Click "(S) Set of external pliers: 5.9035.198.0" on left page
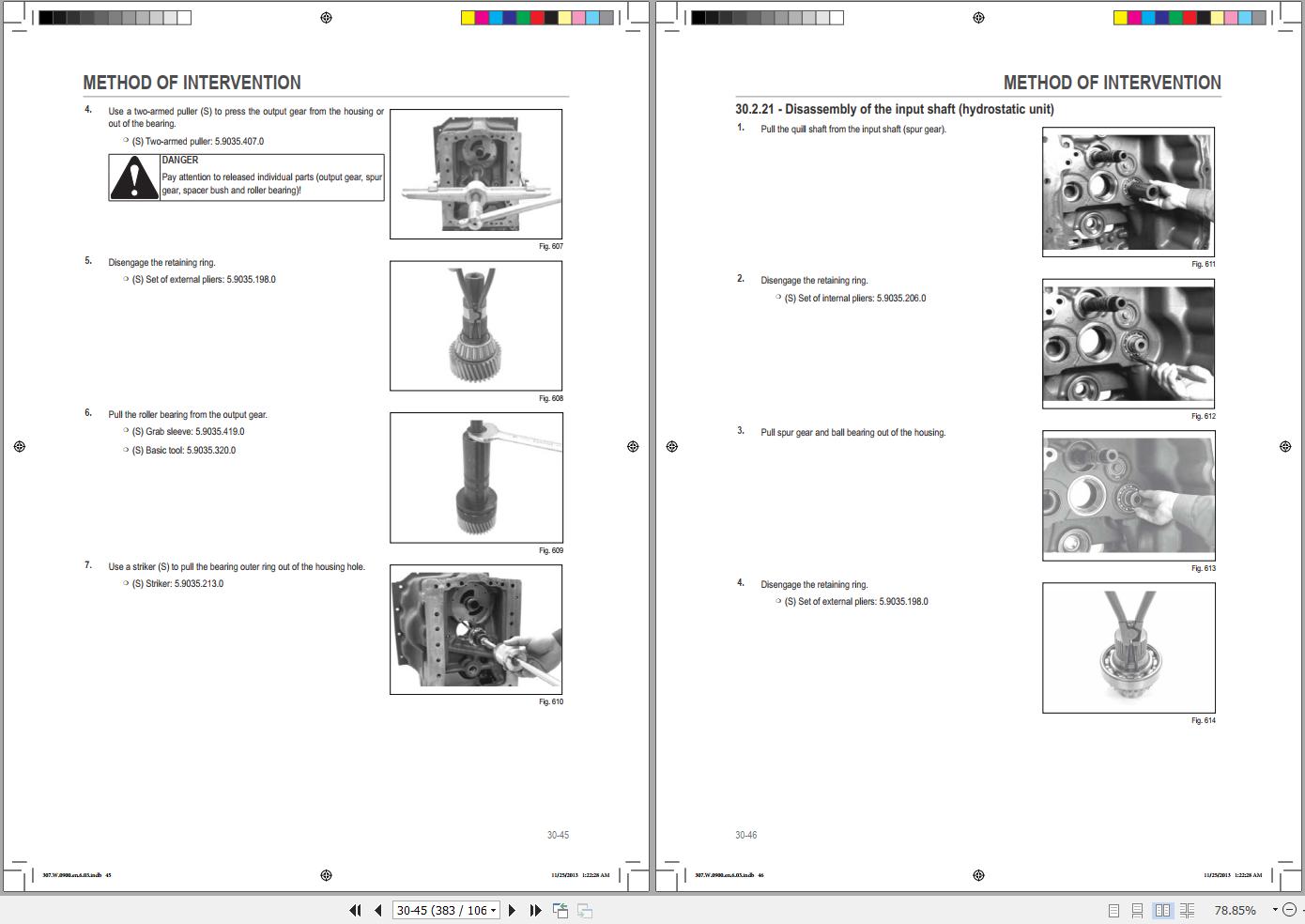1305x924 pixels. [204, 280]
